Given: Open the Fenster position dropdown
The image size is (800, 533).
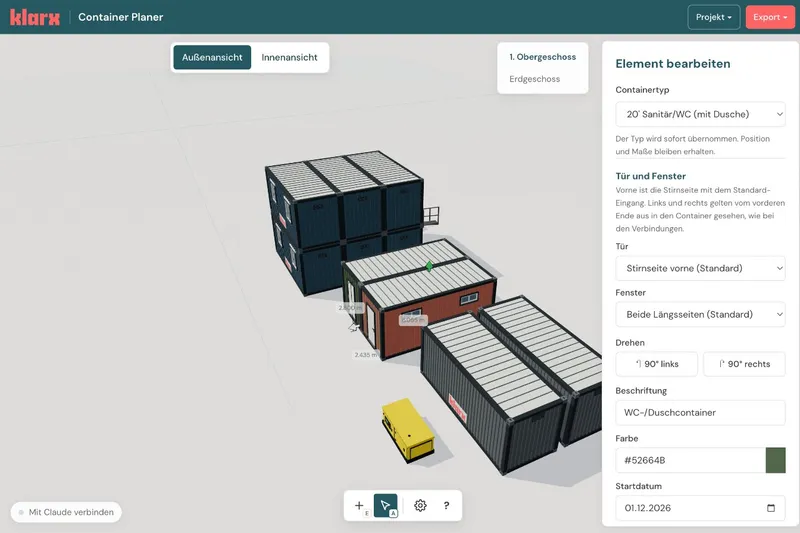Looking at the screenshot, I should pyautogui.click(x=701, y=315).
